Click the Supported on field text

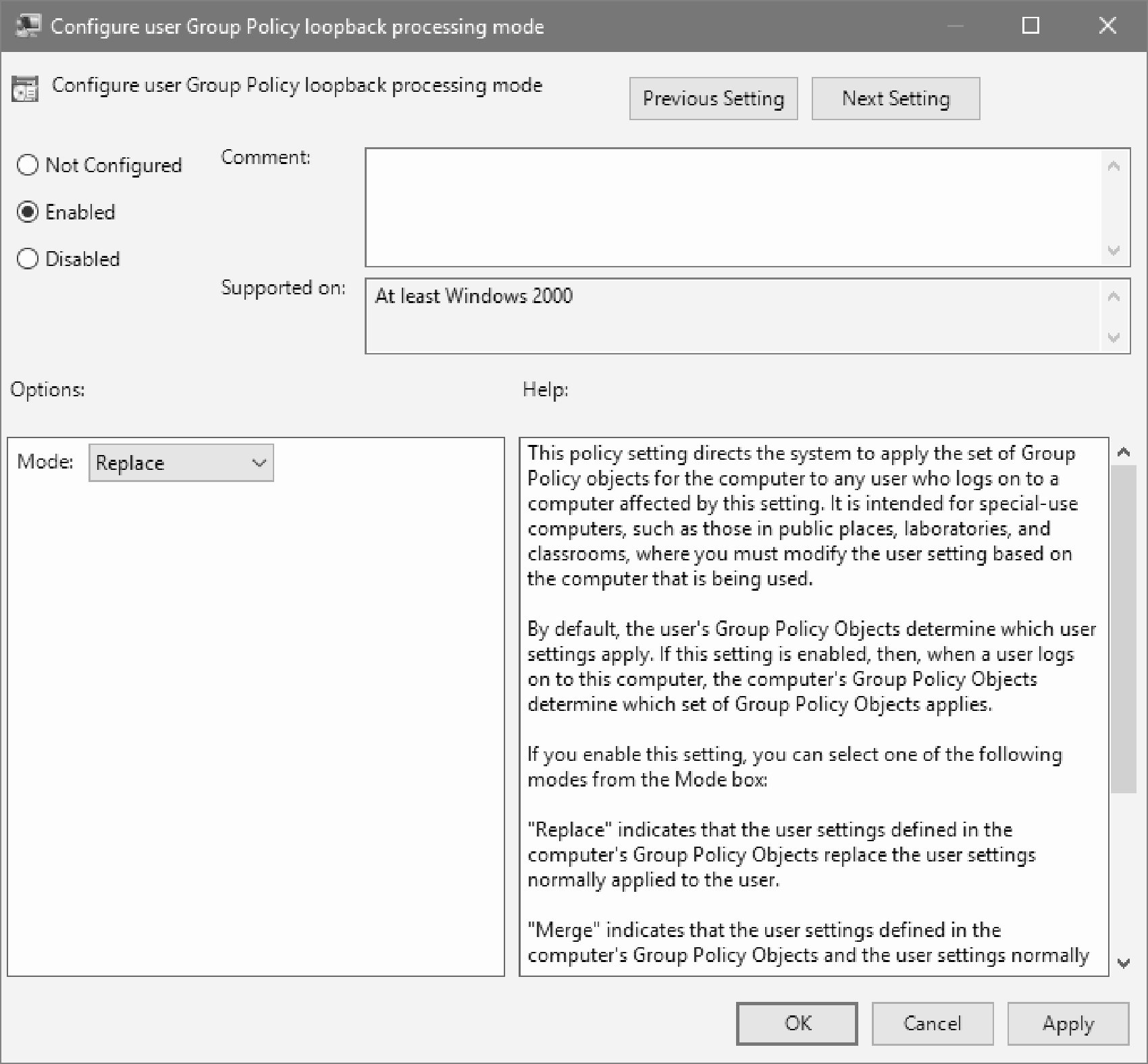tap(473, 296)
